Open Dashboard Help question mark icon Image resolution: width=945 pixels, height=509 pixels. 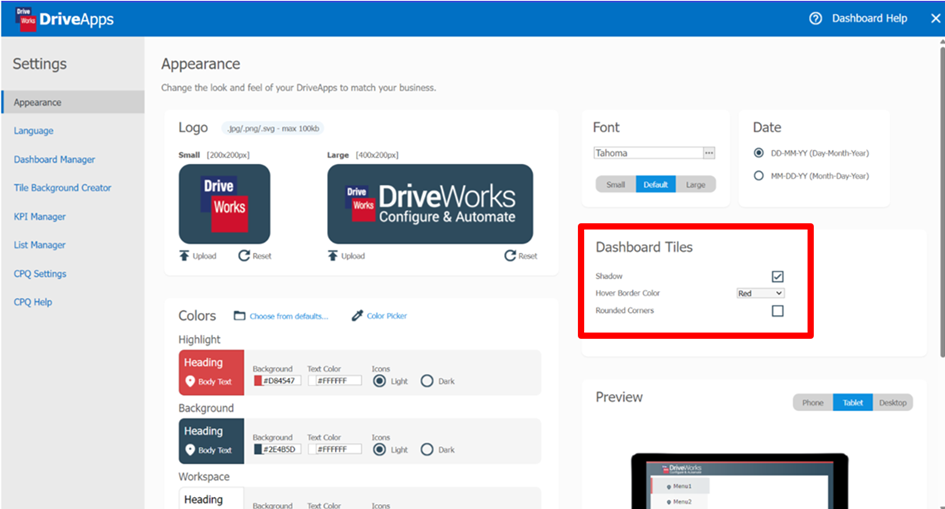pos(815,19)
